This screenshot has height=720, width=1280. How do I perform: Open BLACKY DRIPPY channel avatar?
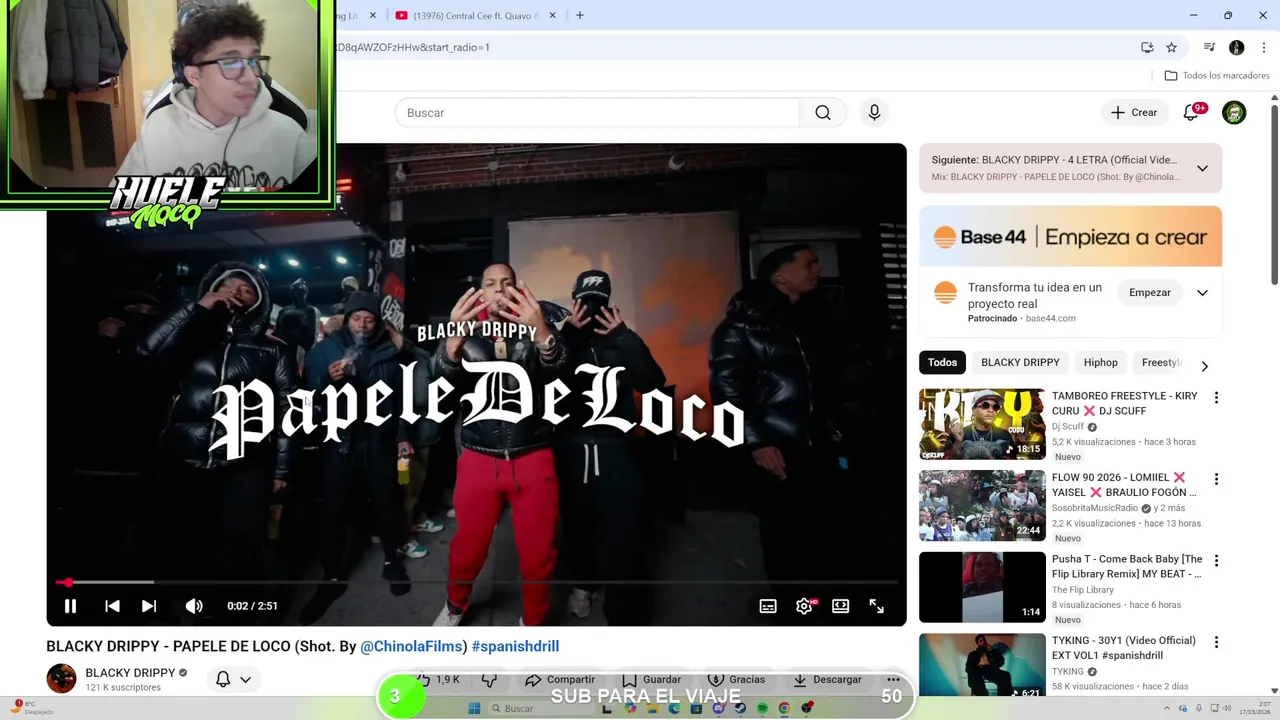pyautogui.click(x=61, y=678)
